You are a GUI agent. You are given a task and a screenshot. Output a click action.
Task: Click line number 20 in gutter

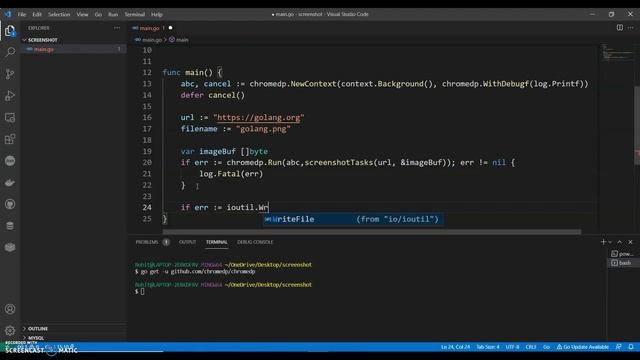tap(147, 162)
